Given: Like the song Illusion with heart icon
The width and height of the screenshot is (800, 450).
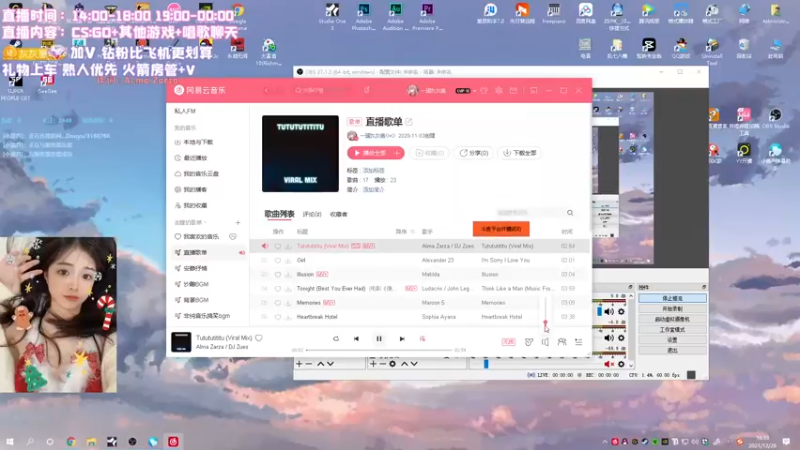Looking at the screenshot, I should pos(278,274).
